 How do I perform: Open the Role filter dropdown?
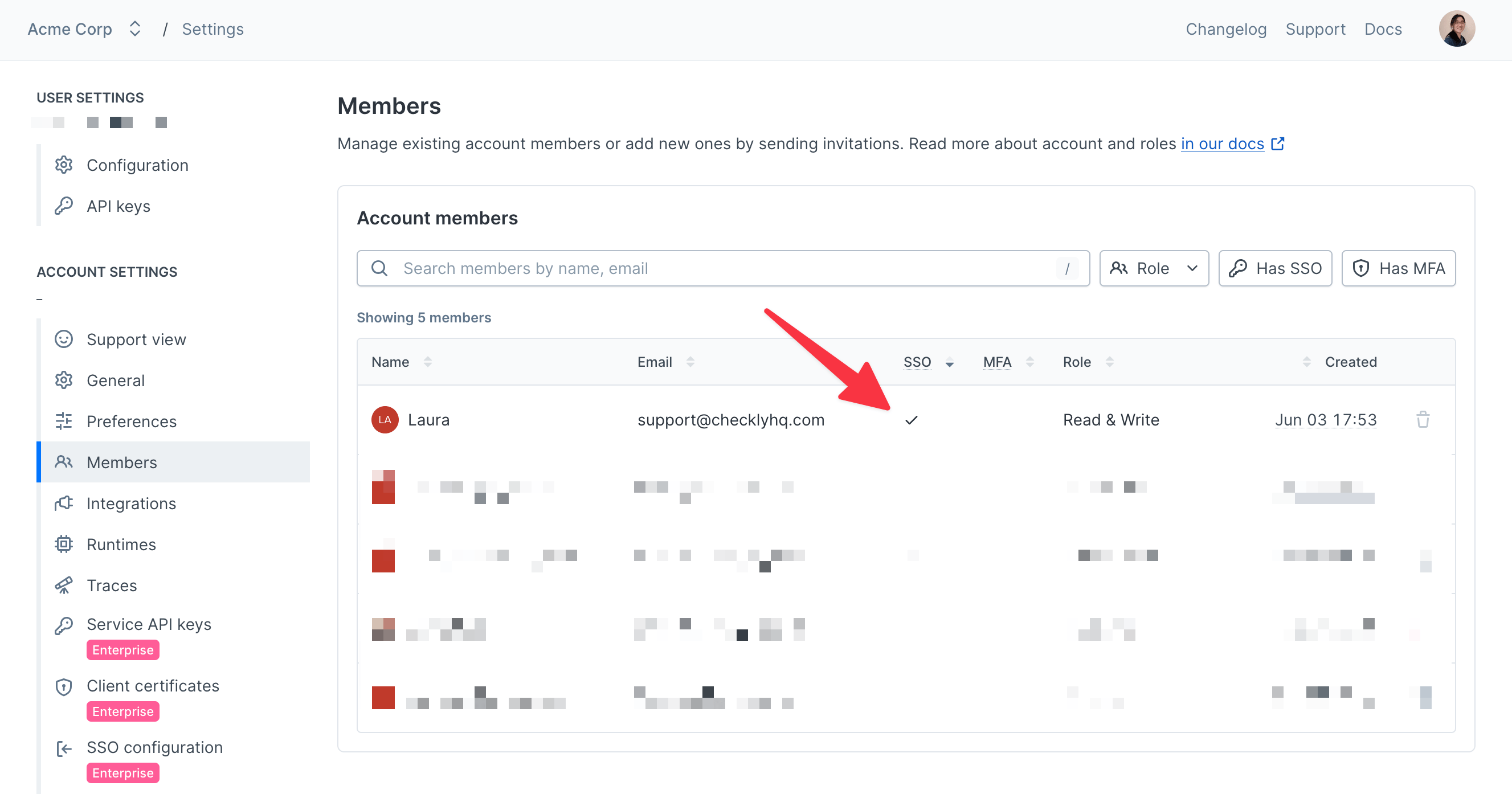(1154, 268)
